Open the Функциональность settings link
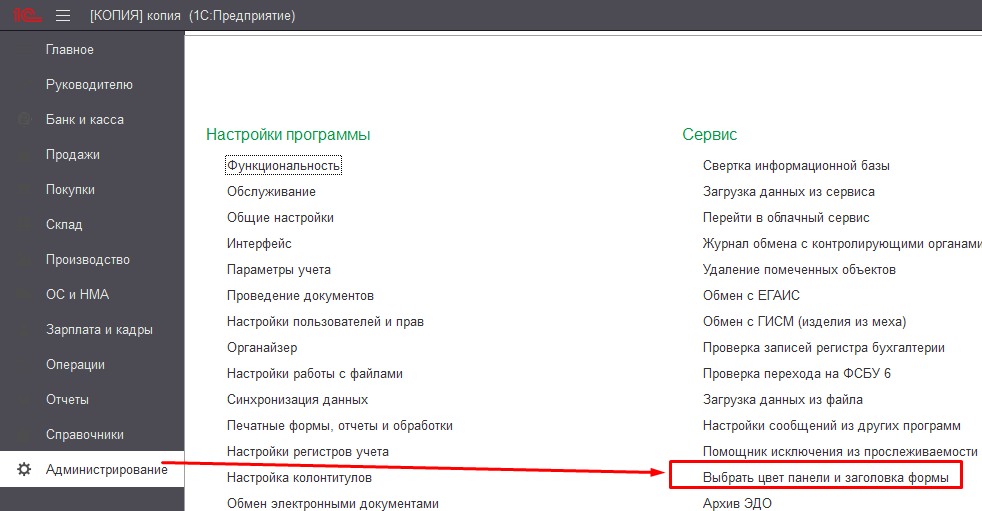 click(x=284, y=165)
